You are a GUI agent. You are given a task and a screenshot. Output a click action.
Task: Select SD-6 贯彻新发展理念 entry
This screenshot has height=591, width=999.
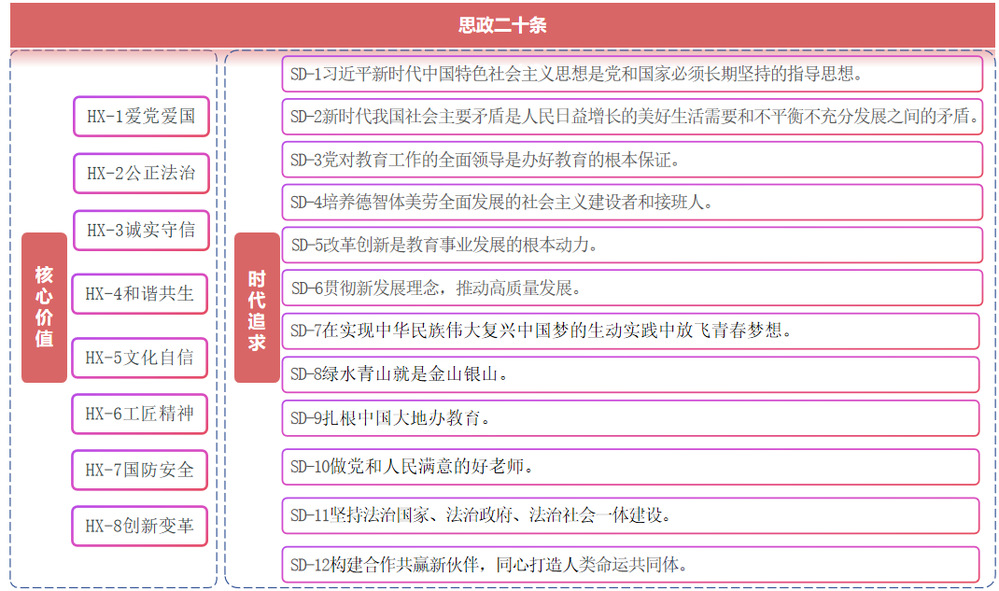coord(631,288)
